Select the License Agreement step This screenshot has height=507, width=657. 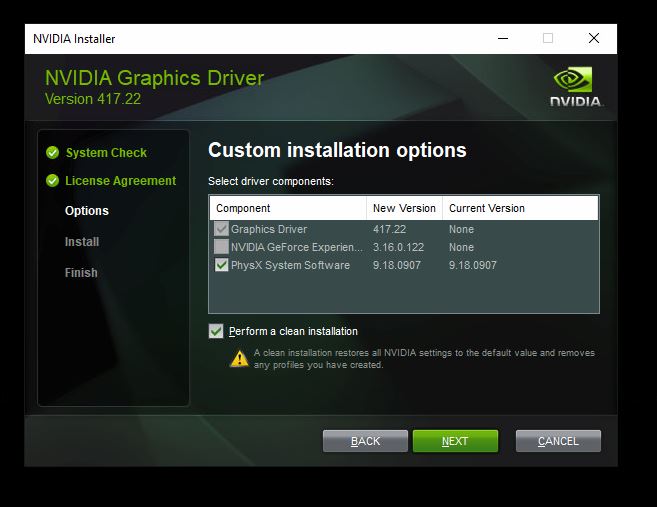point(121,181)
